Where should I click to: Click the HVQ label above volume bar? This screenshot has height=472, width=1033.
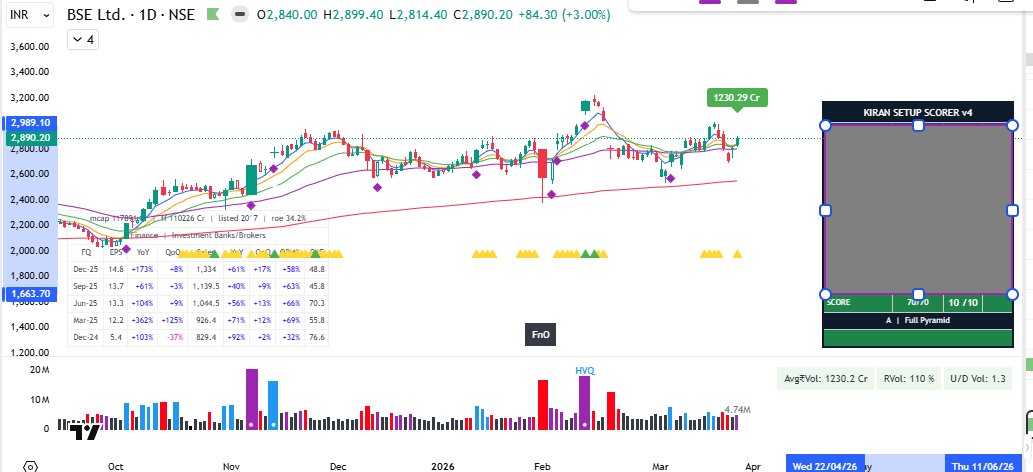click(585, 370)
